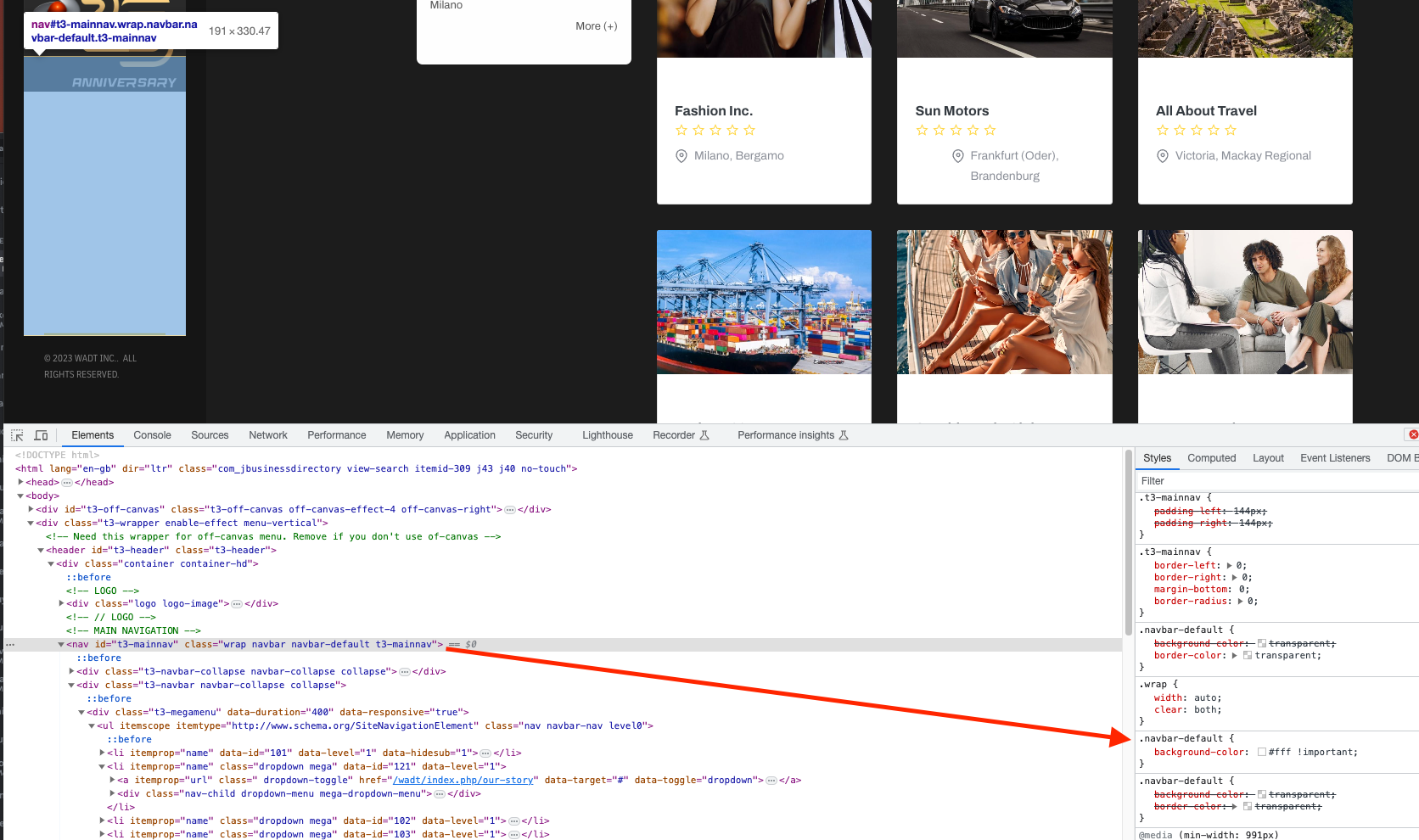Open the Security tab

click(534, 435)
